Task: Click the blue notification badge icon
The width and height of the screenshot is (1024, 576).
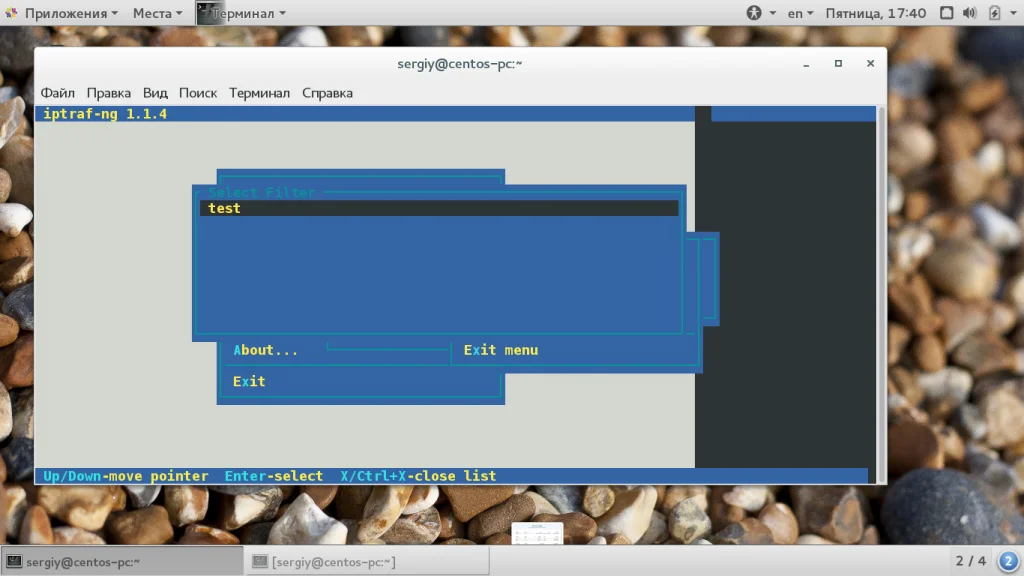Action: point(1008,561)
